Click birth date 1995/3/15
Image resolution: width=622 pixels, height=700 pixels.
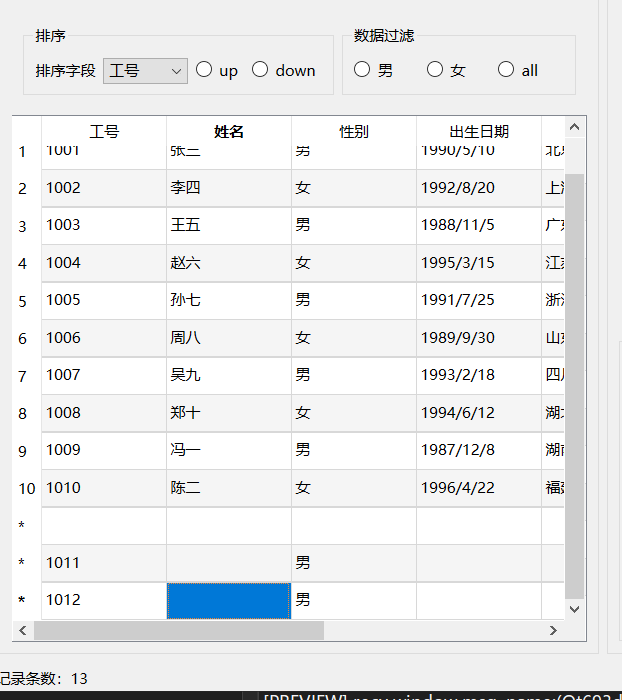pos(479,263)
